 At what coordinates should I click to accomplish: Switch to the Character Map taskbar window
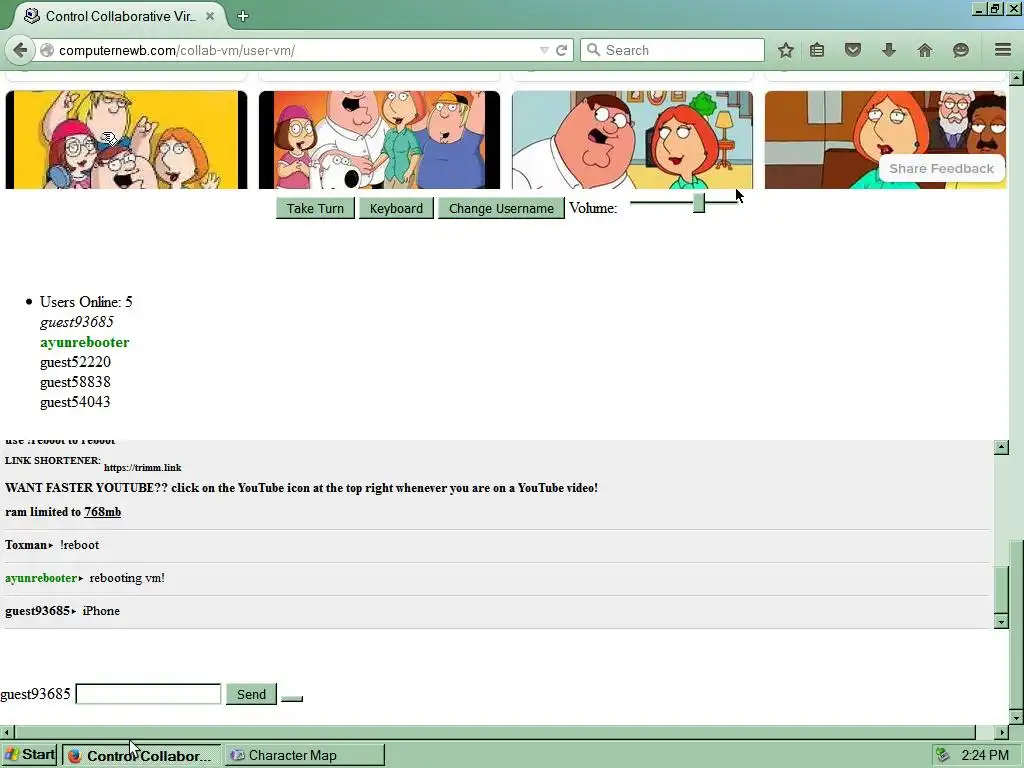coord(306,756)
